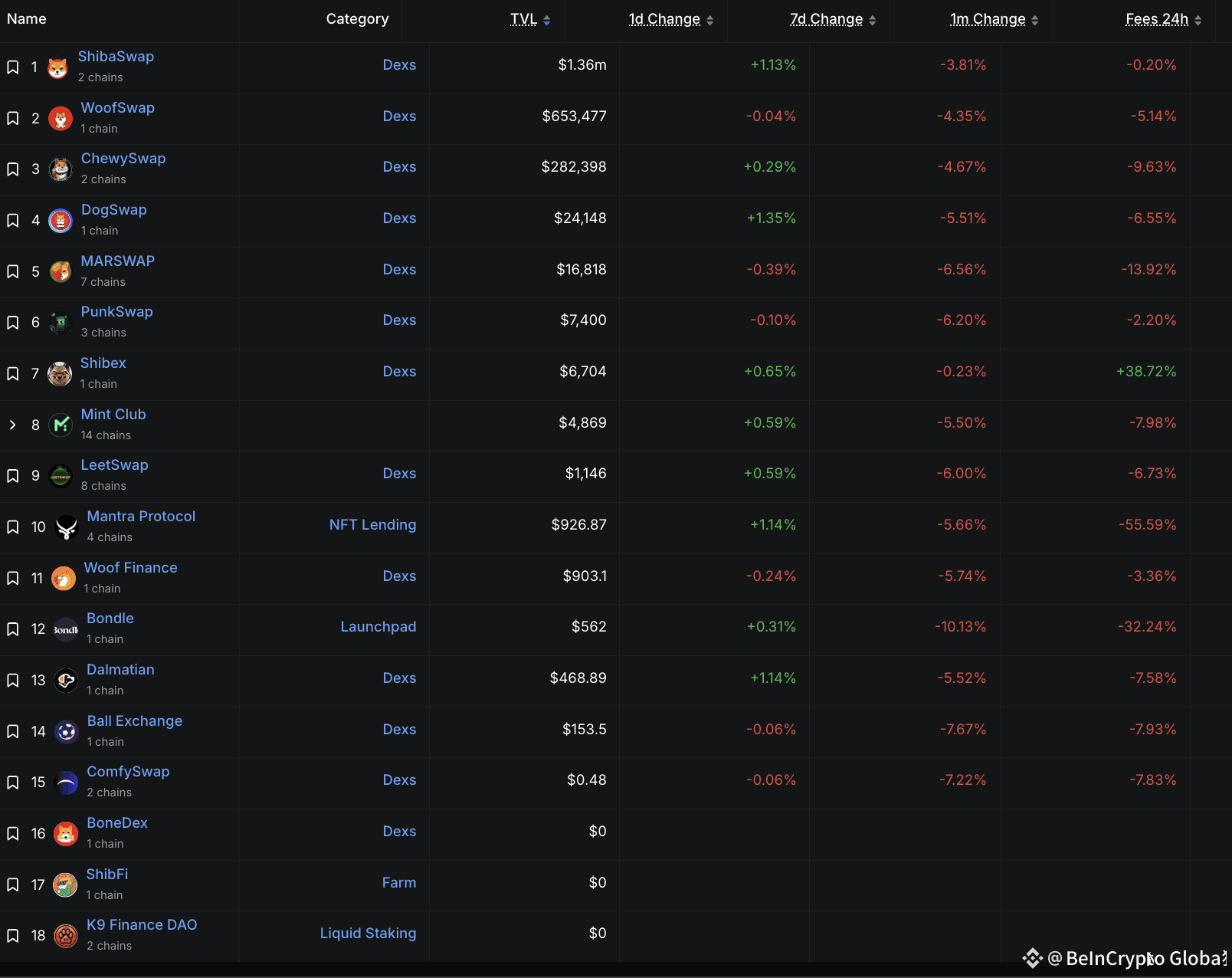This screenshot has width=1232, height=978.
Task: Click the Ball Exchange logo icon
Action: 67,732
